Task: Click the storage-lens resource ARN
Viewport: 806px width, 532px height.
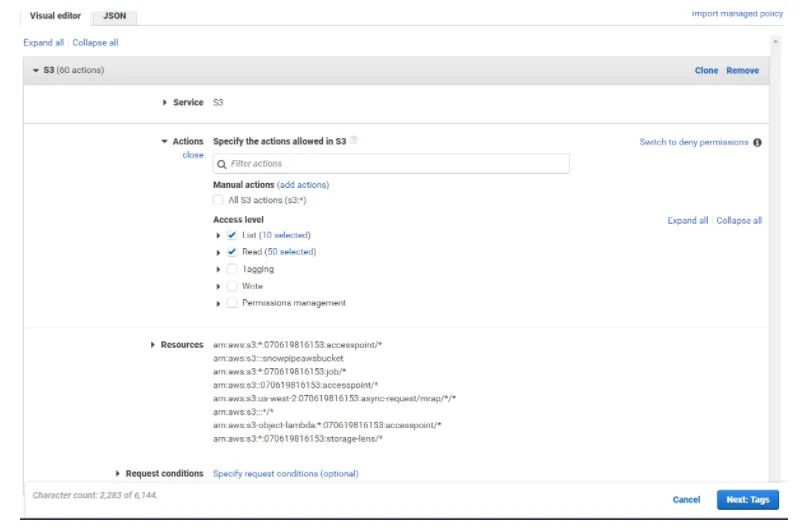Action: point(298,438)
